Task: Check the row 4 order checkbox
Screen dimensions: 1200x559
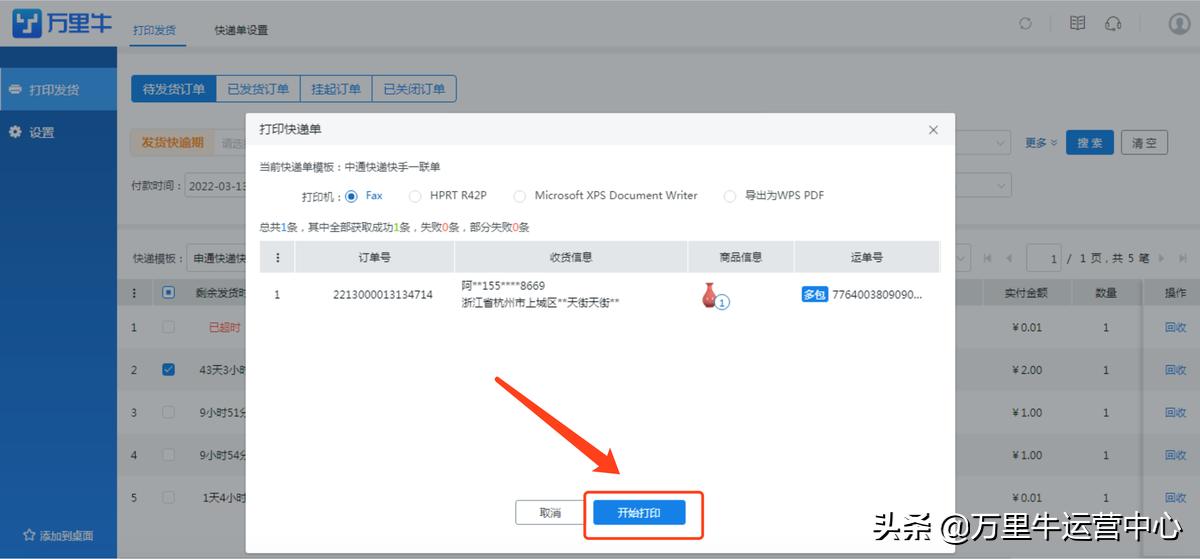Action: point(168,455)
